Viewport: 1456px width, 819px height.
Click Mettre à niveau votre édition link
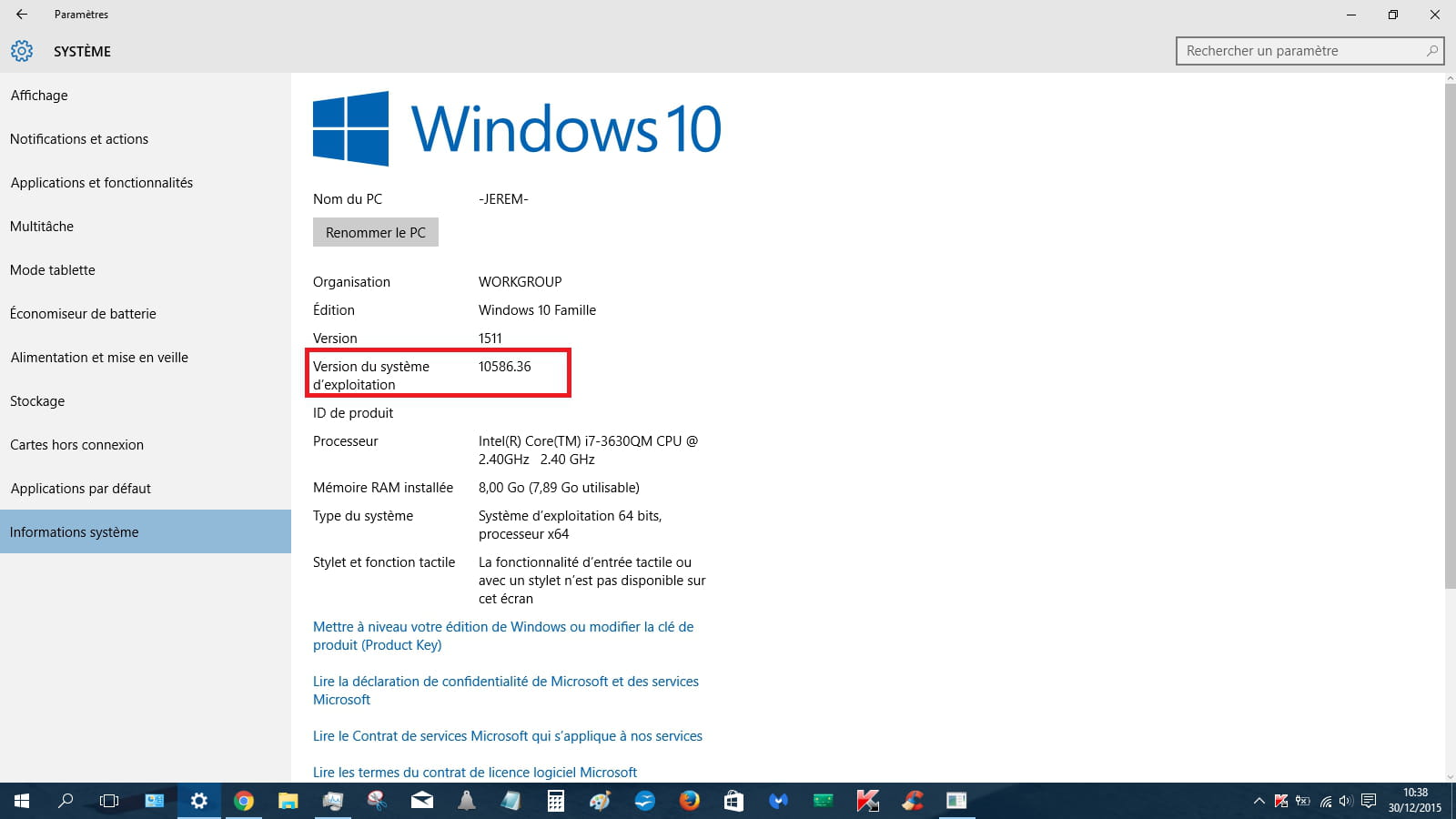[x=503, y=635]
